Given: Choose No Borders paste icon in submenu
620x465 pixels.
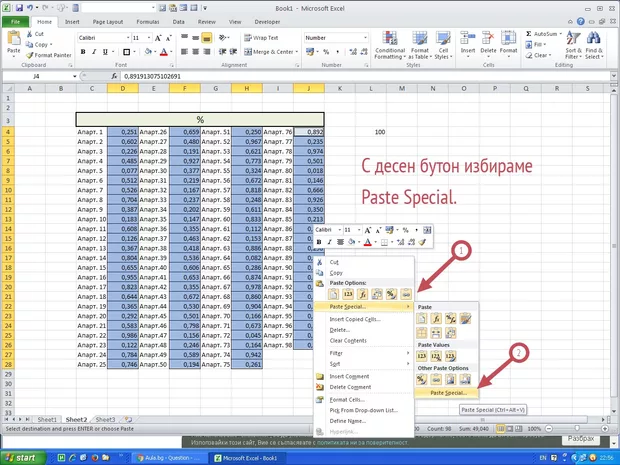Looking at the screenshot, I should click(x=422, y=333).
